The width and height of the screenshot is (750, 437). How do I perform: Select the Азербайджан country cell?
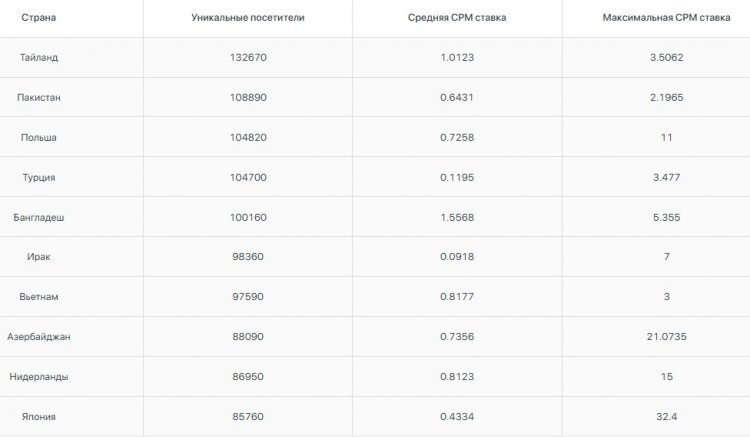[x=39, y=337]
